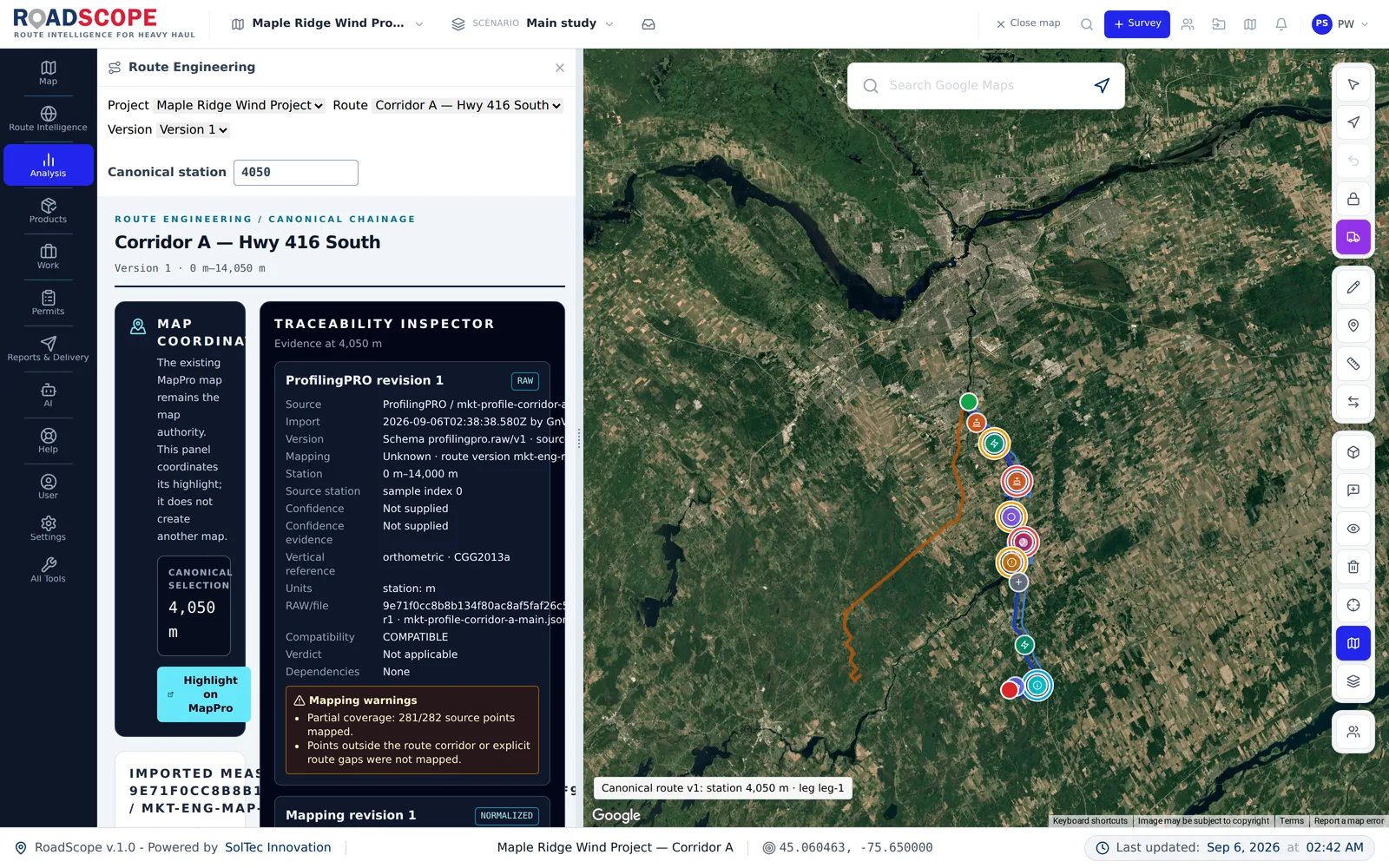This screenshot has width=1389, height=868.
Task: Click the panel divider drag handle
Action: (579, 438)
